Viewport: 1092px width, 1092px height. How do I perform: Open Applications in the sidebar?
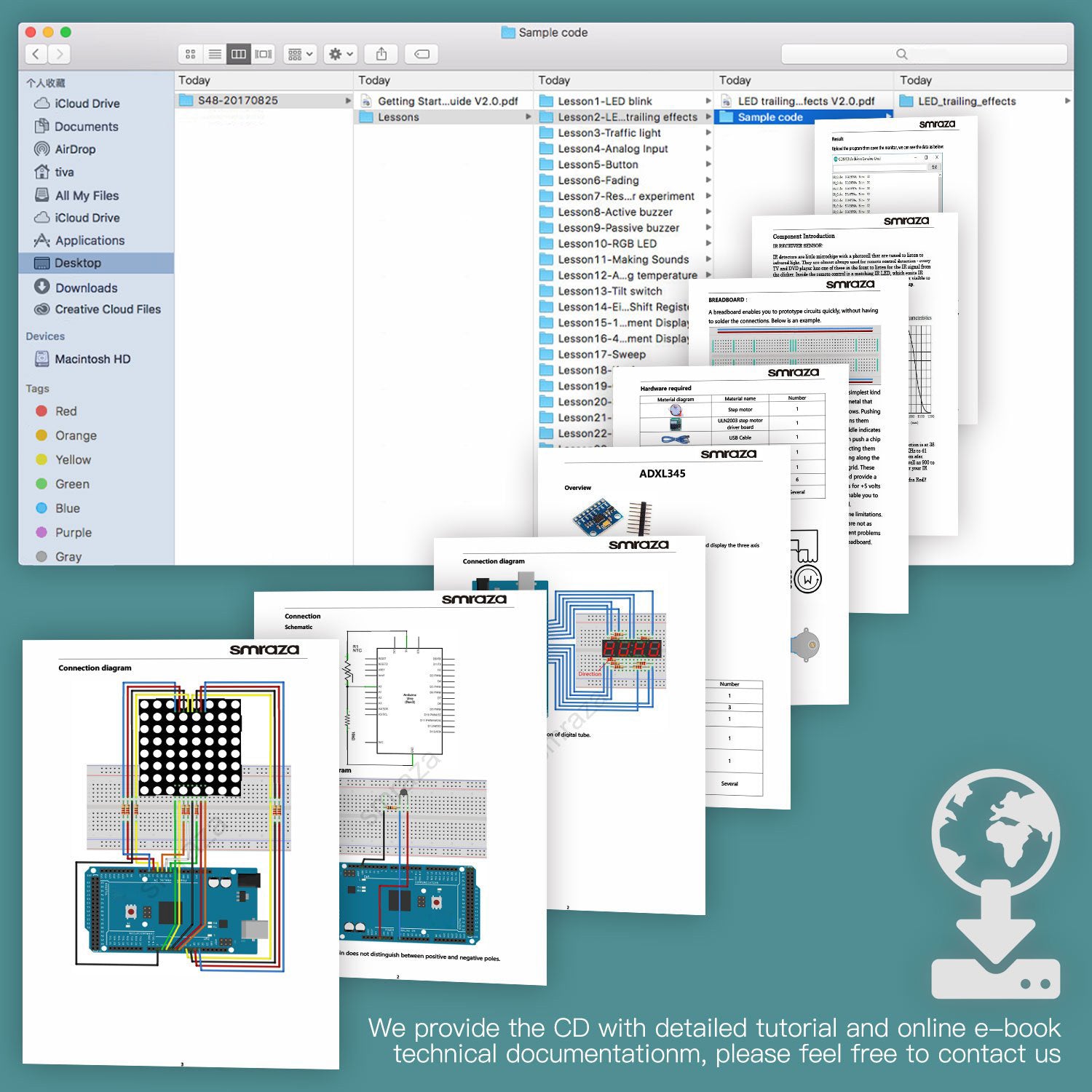79,240
